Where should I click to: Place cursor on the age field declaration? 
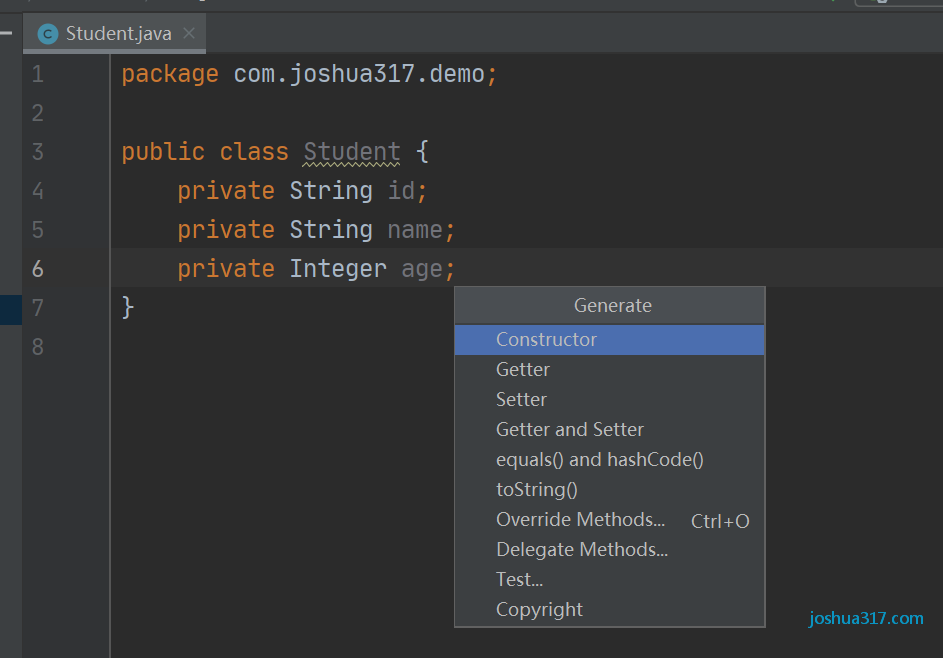tap(422, 269)
